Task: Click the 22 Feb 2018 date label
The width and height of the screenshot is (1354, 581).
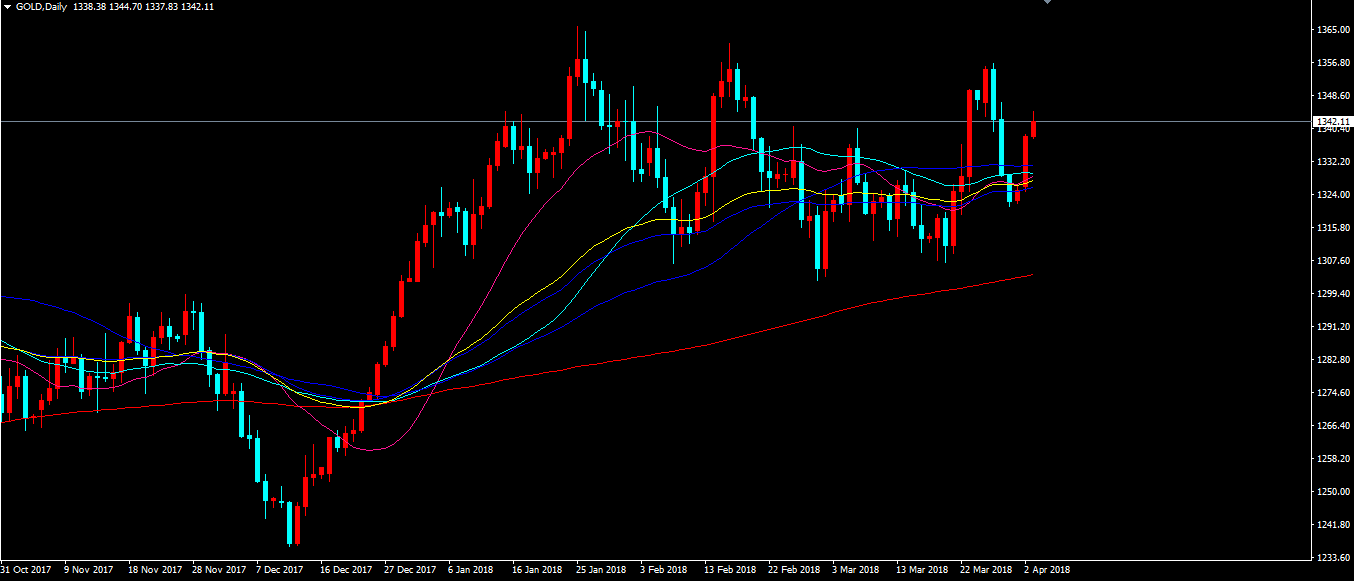Action: 794,570
